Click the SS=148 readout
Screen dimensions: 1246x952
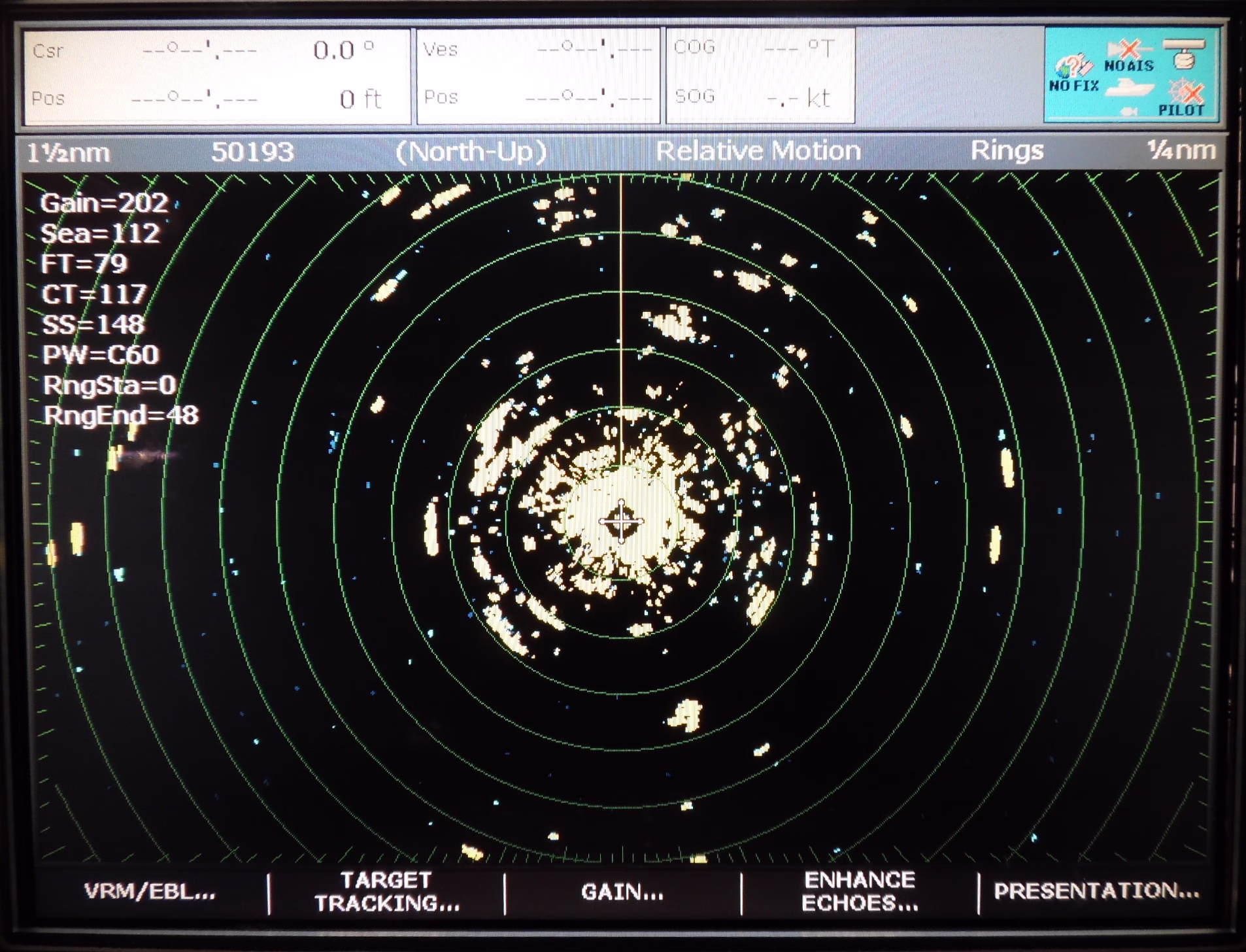(93, 324)
